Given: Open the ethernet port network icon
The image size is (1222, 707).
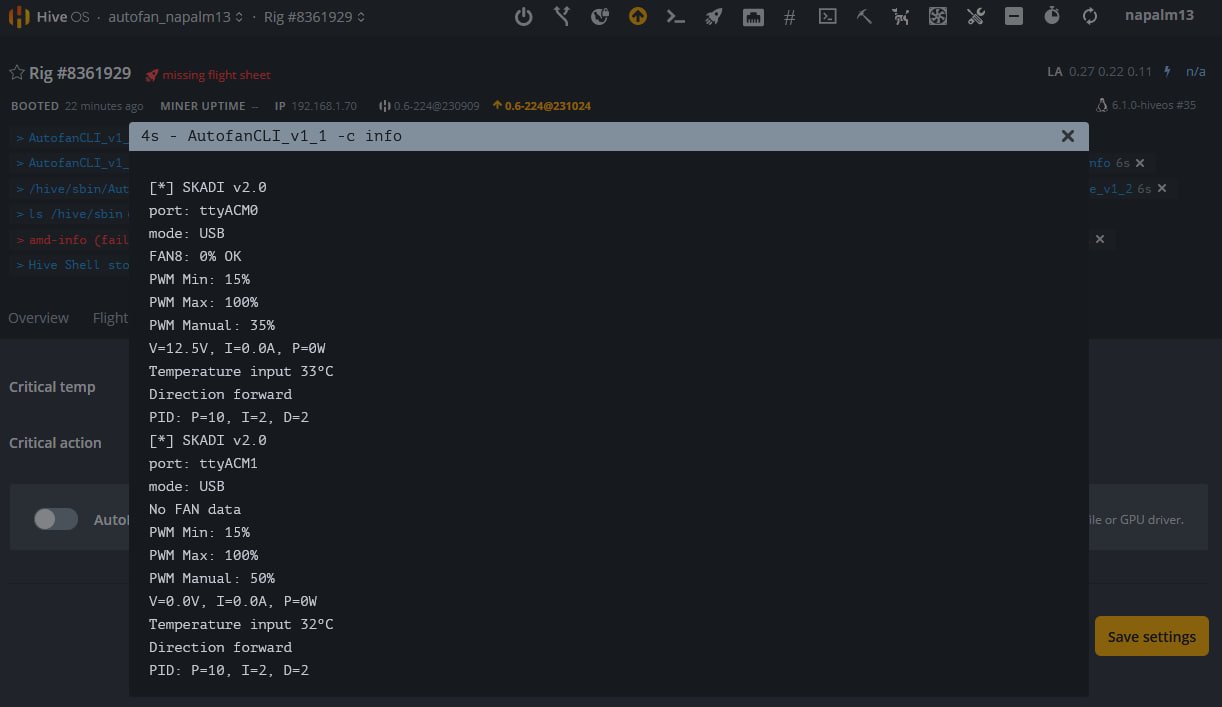Looking at the screenshot, I should coord(754,16).
